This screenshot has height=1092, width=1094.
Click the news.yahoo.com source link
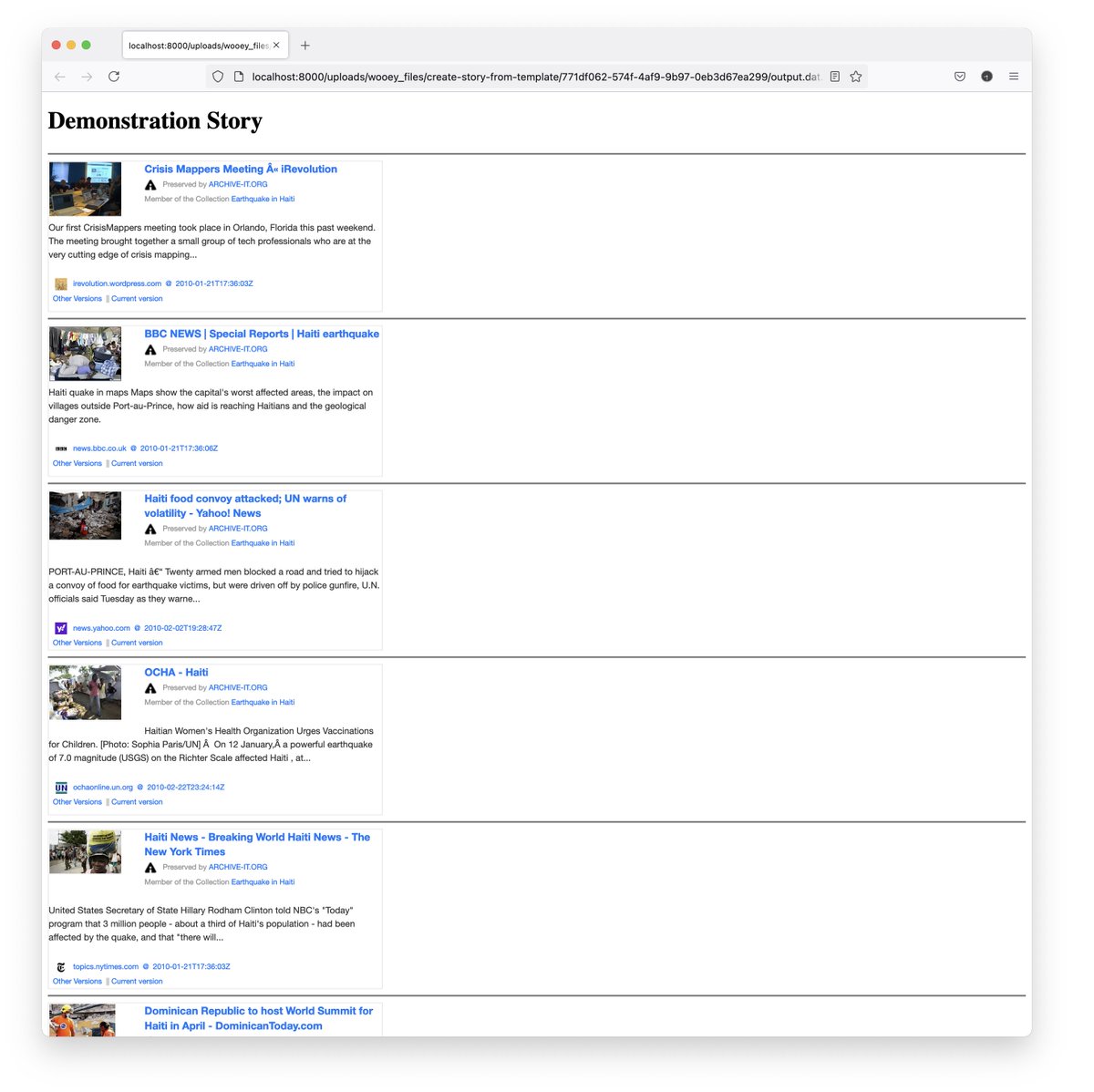(101, 628)
